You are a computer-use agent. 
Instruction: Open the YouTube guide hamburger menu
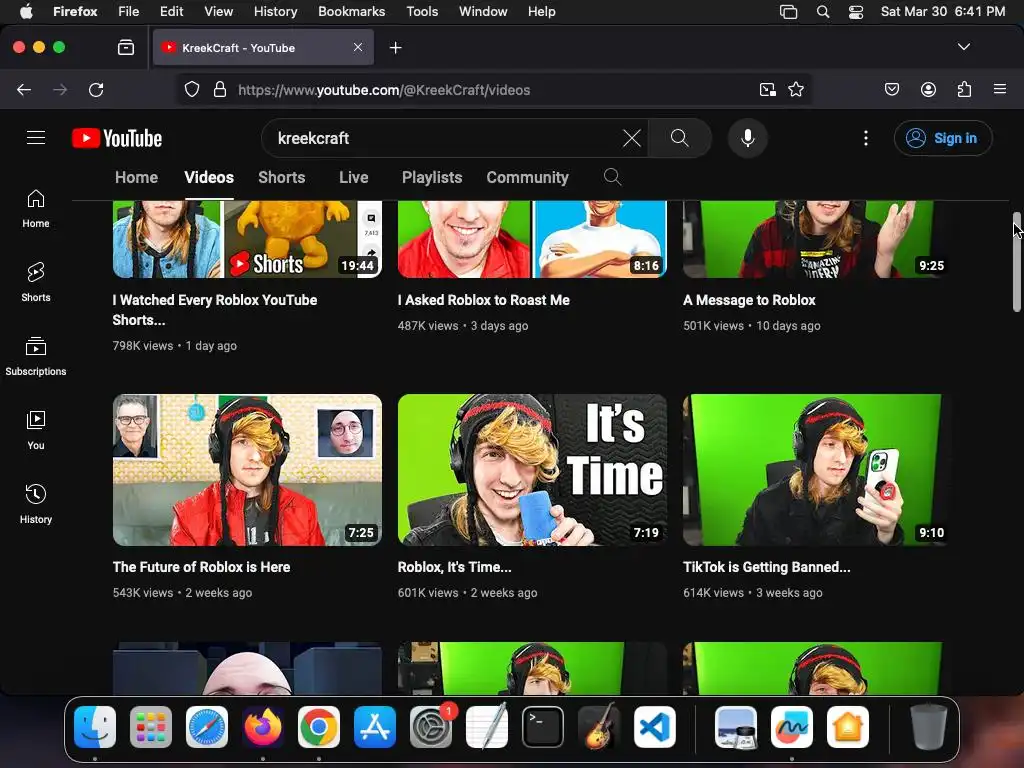coord(36,138)
